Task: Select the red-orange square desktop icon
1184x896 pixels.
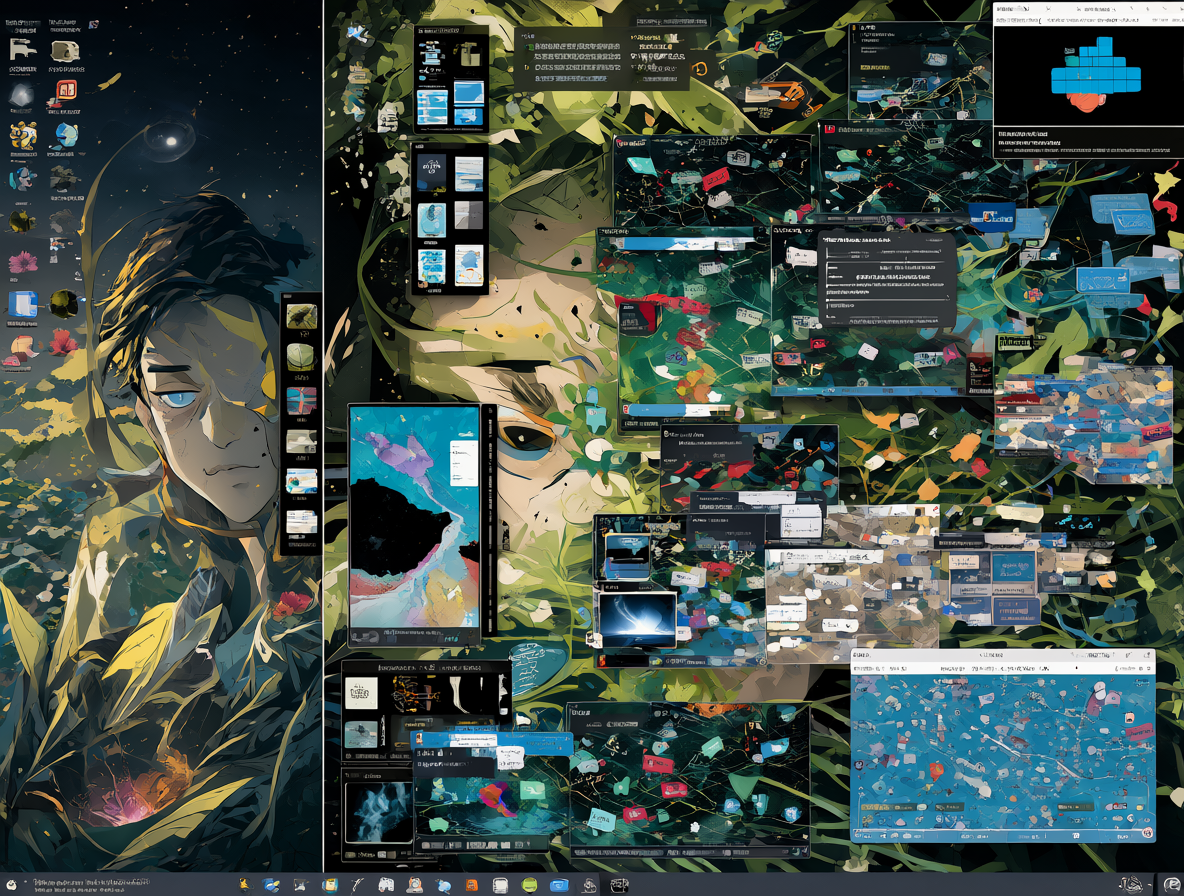Action: click(66, 92)
